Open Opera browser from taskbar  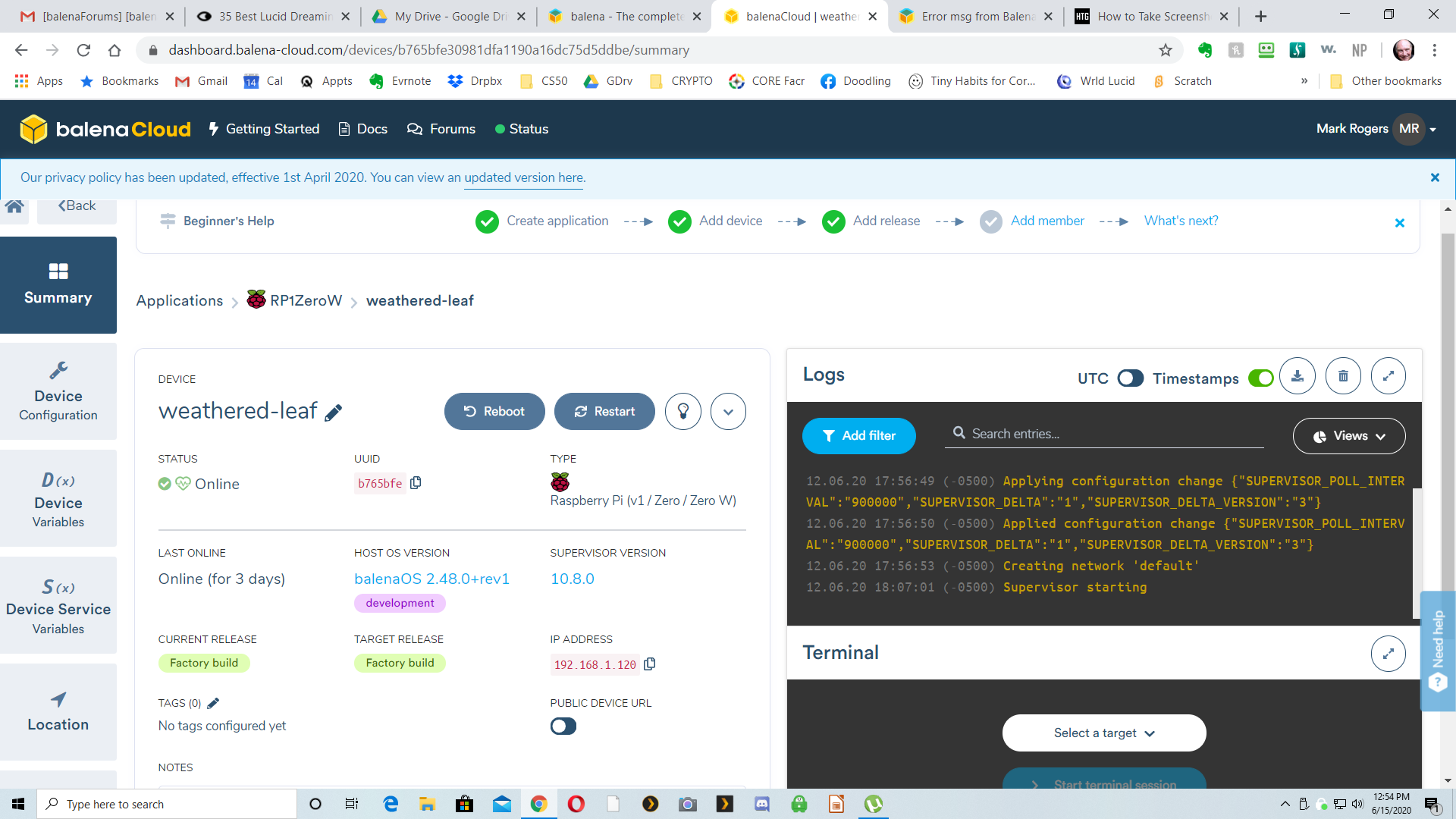[576, 804]
